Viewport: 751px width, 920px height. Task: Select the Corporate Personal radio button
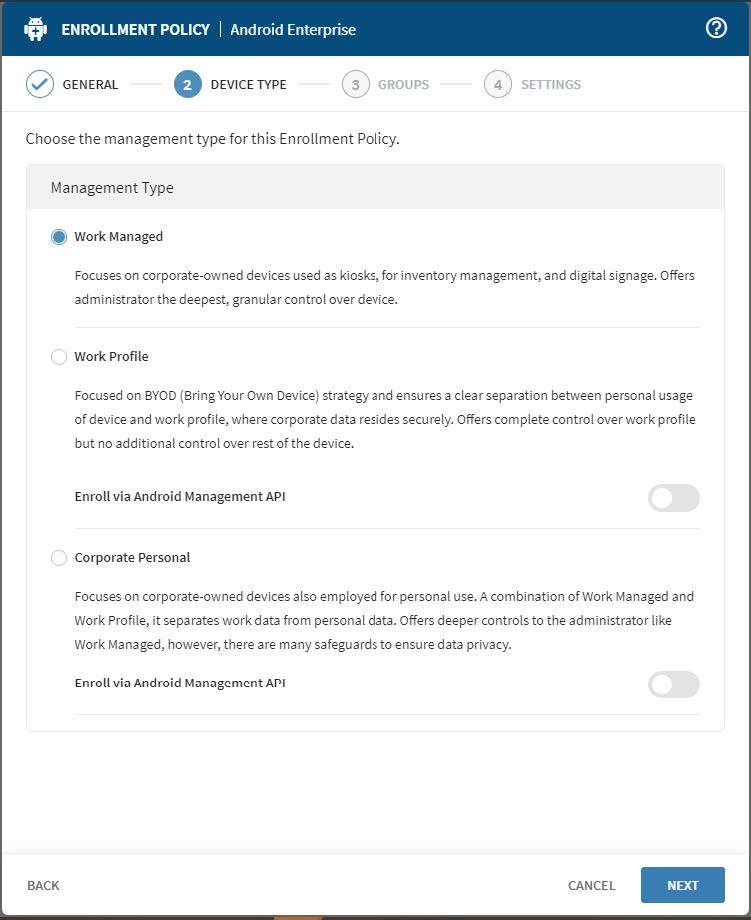point(59,558)
